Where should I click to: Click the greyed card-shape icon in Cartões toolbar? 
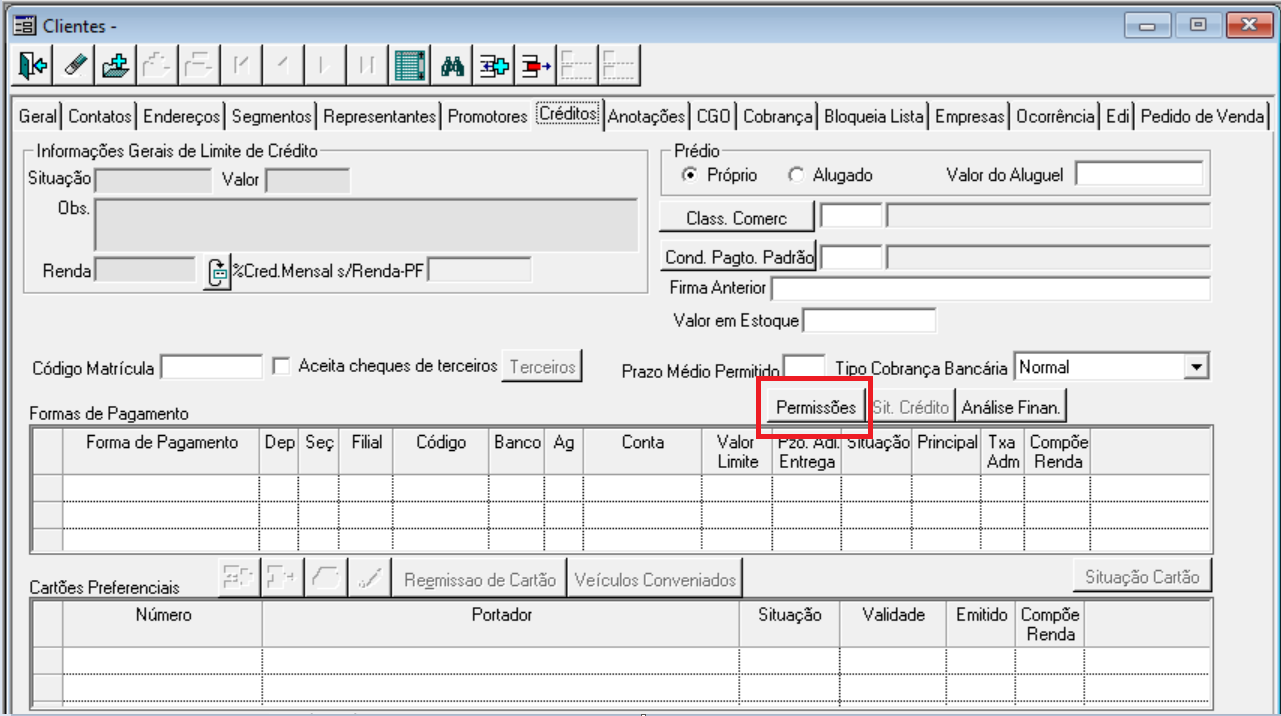[326, 577]
